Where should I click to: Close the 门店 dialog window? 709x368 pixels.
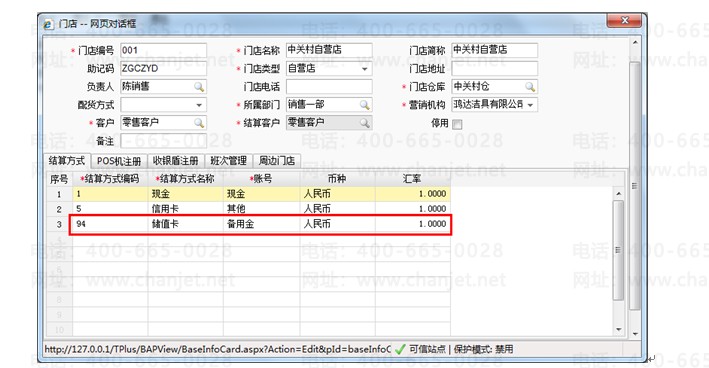[624, 20]
